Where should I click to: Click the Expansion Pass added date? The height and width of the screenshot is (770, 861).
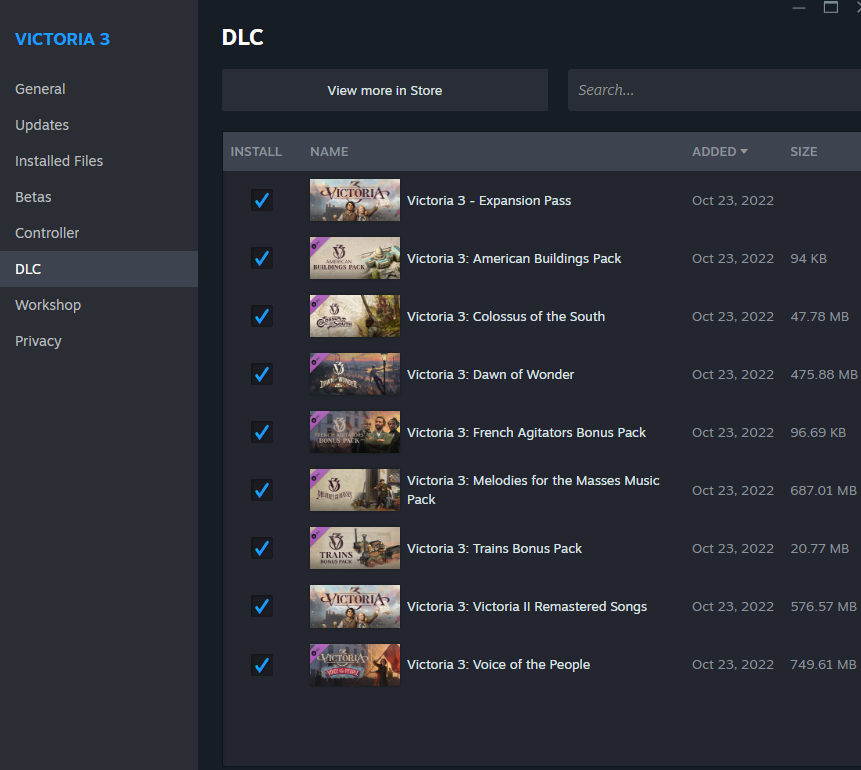733,200
